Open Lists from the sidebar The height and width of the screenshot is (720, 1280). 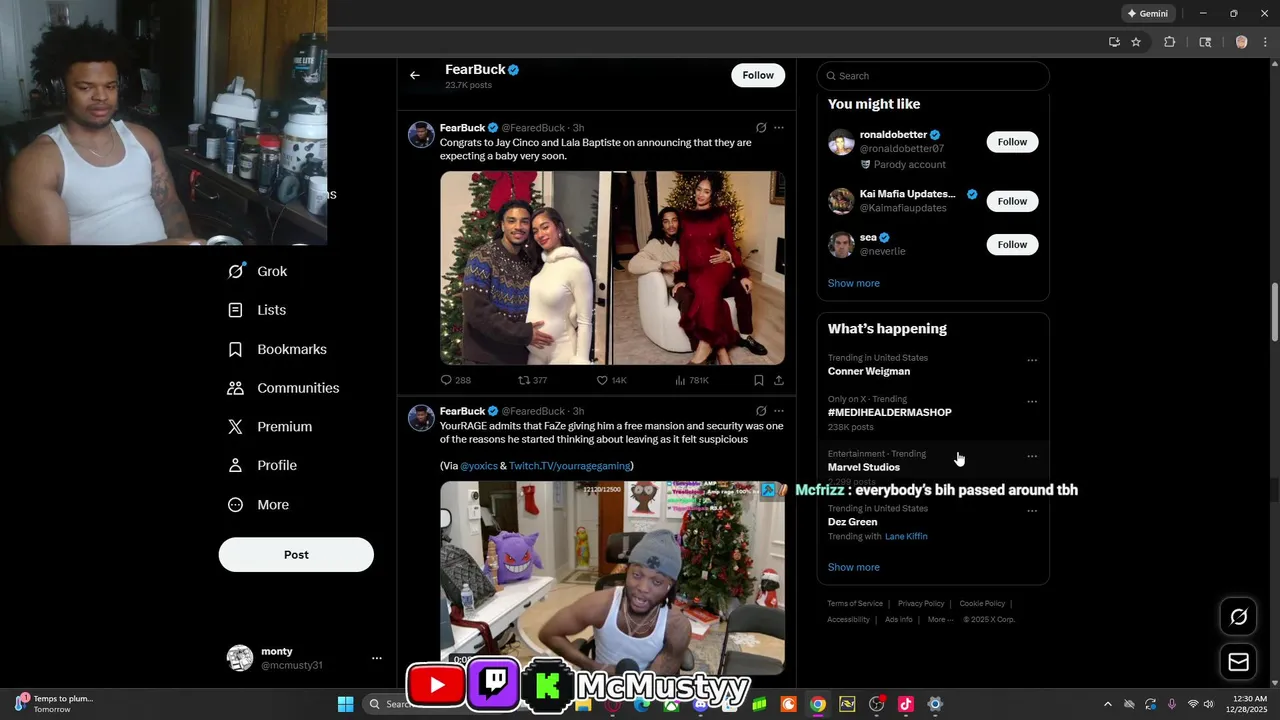click(x=257, y=310)
